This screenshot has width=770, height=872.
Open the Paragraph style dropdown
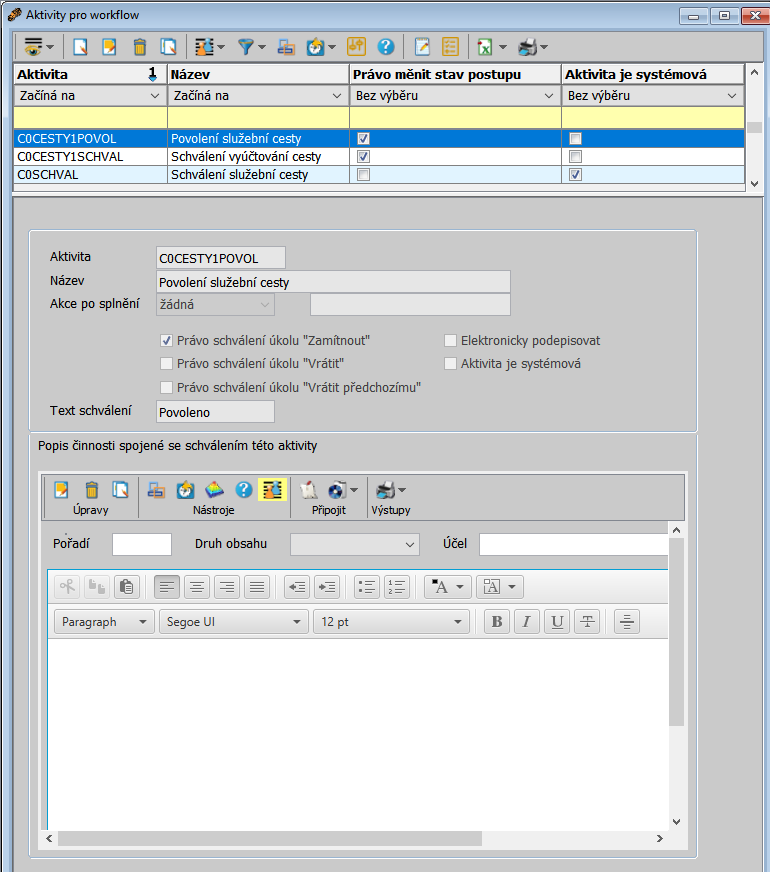[103, 622]
